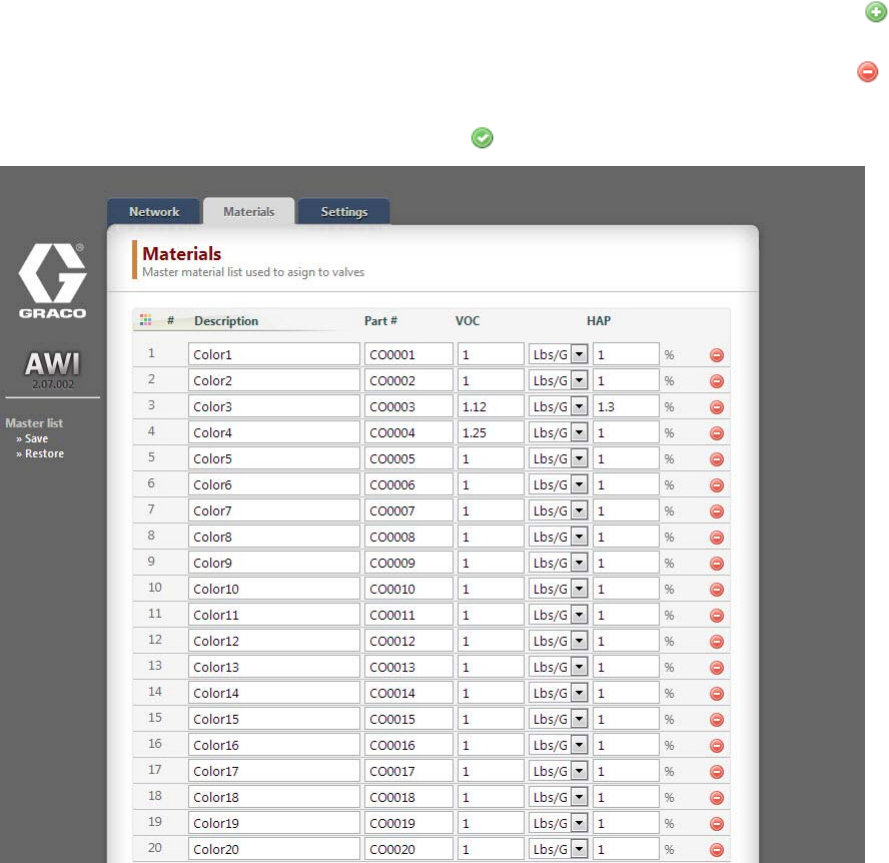This screenshot has width=889, height=863.
Task: Click the Description field containing Color13
Action: pos(274,667)
